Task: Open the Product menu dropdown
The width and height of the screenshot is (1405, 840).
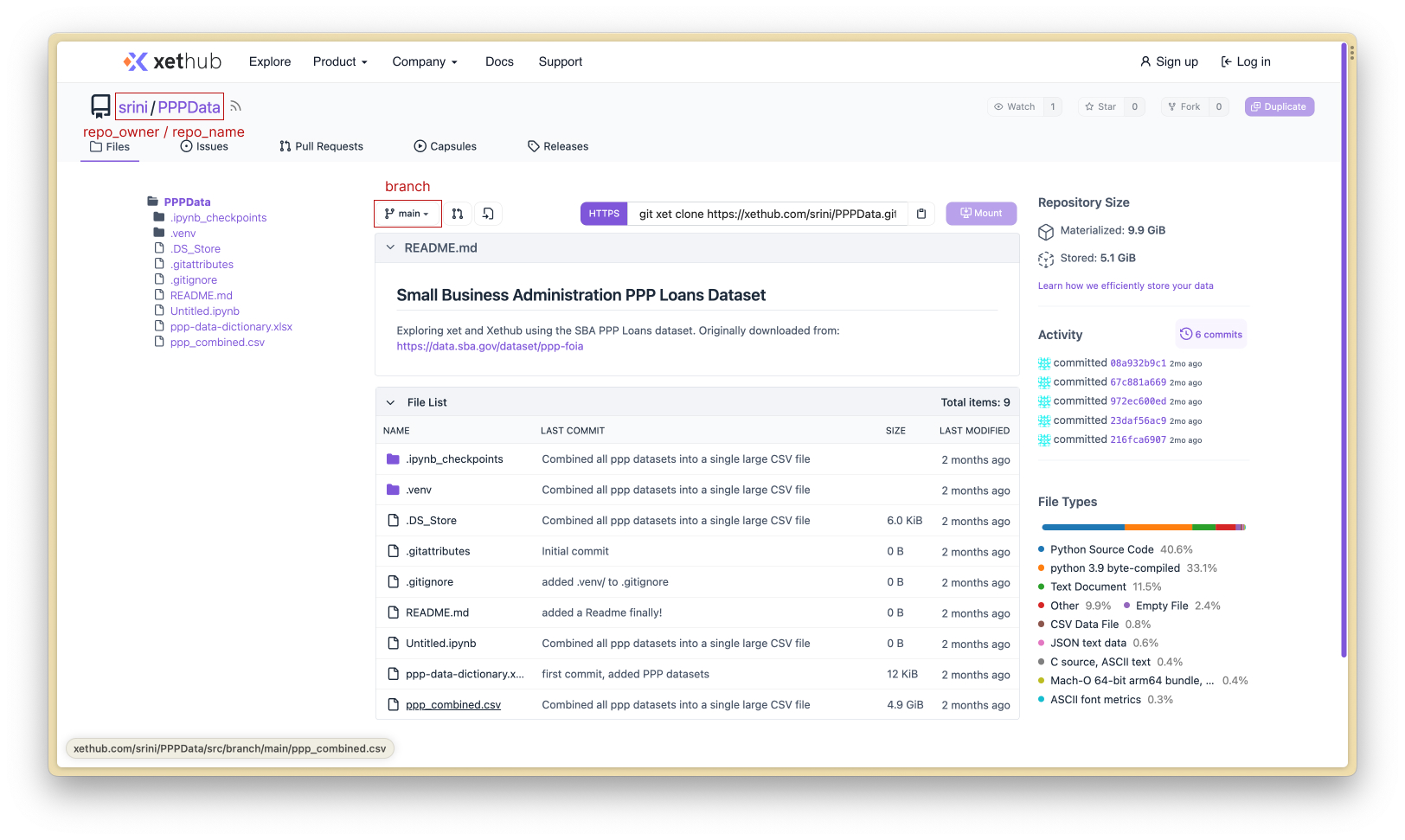Action: click(x=340, y=61)
